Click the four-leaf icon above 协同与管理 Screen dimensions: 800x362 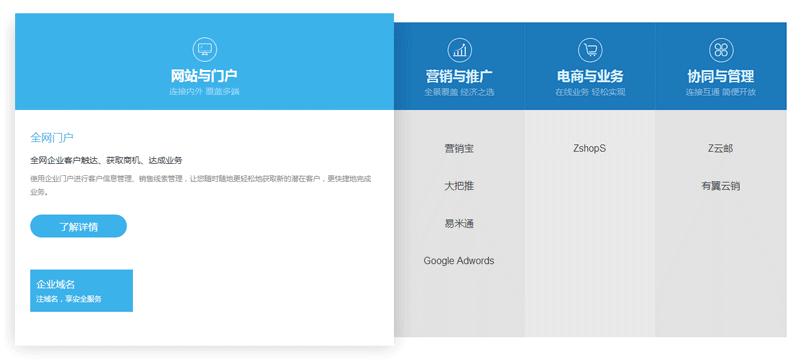[721, 50]
